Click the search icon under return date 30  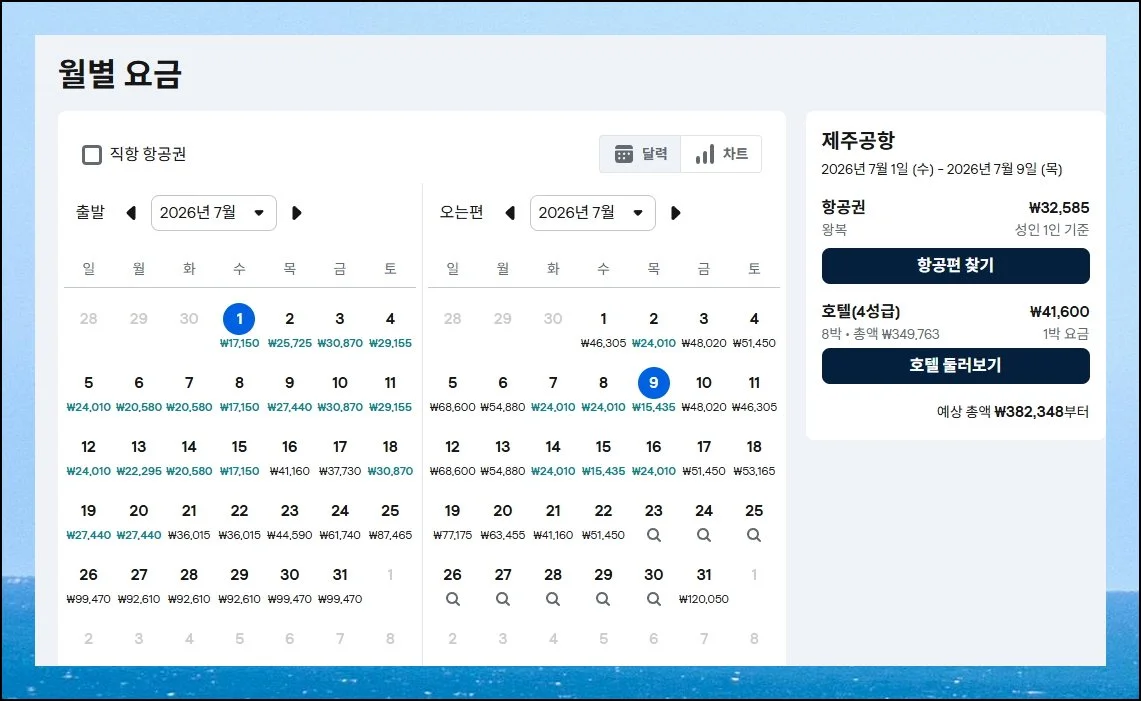pos(654,599)
